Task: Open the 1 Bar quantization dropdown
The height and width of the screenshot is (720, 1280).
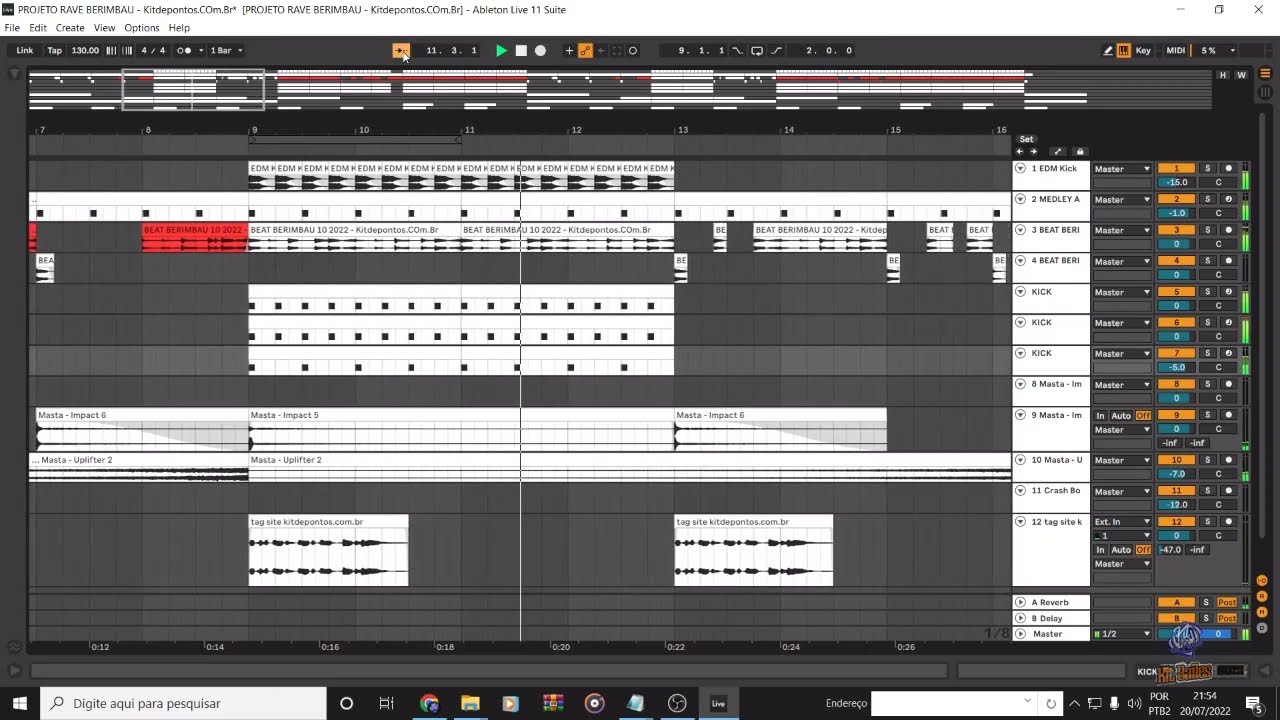Action: click(x=226, y=50)
